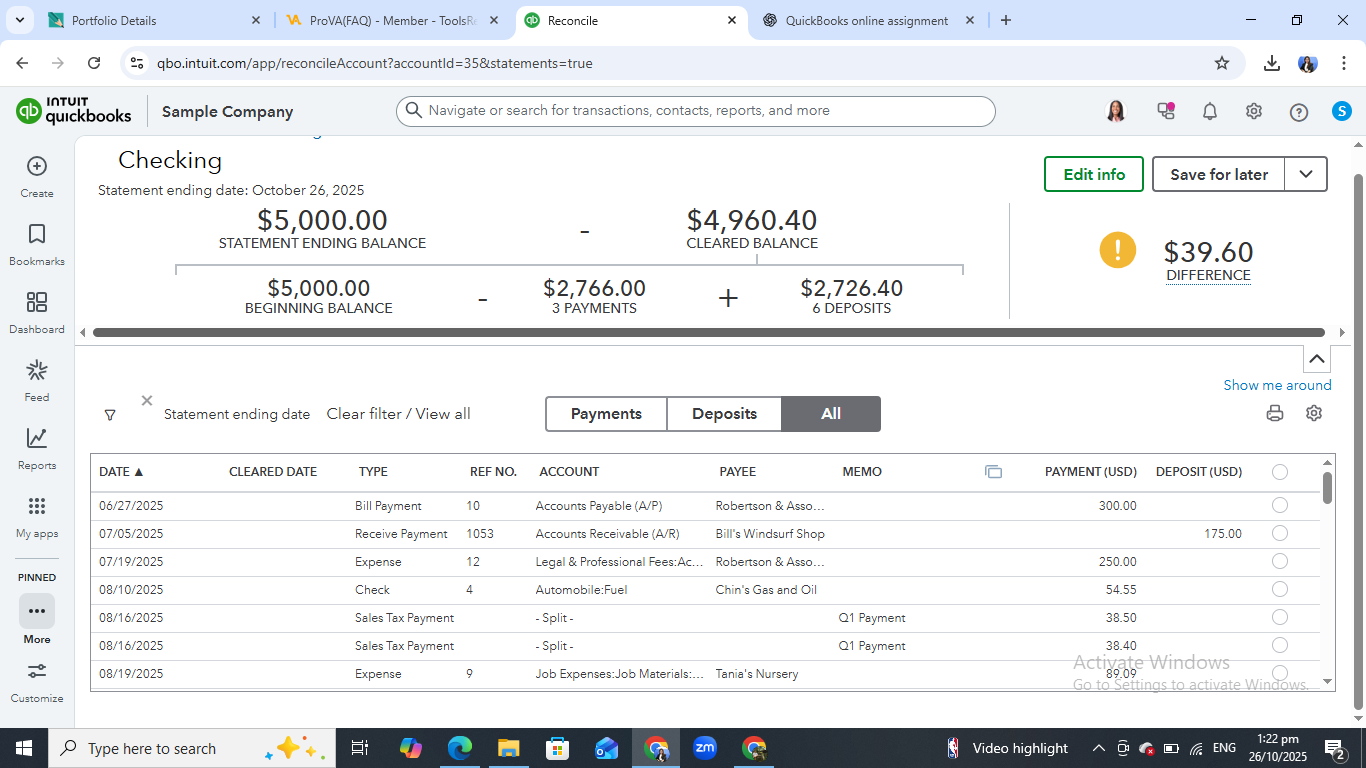
Task: Toggle the Chin's Gas and Oil check radio
Action: click(x=1280, y=590)
